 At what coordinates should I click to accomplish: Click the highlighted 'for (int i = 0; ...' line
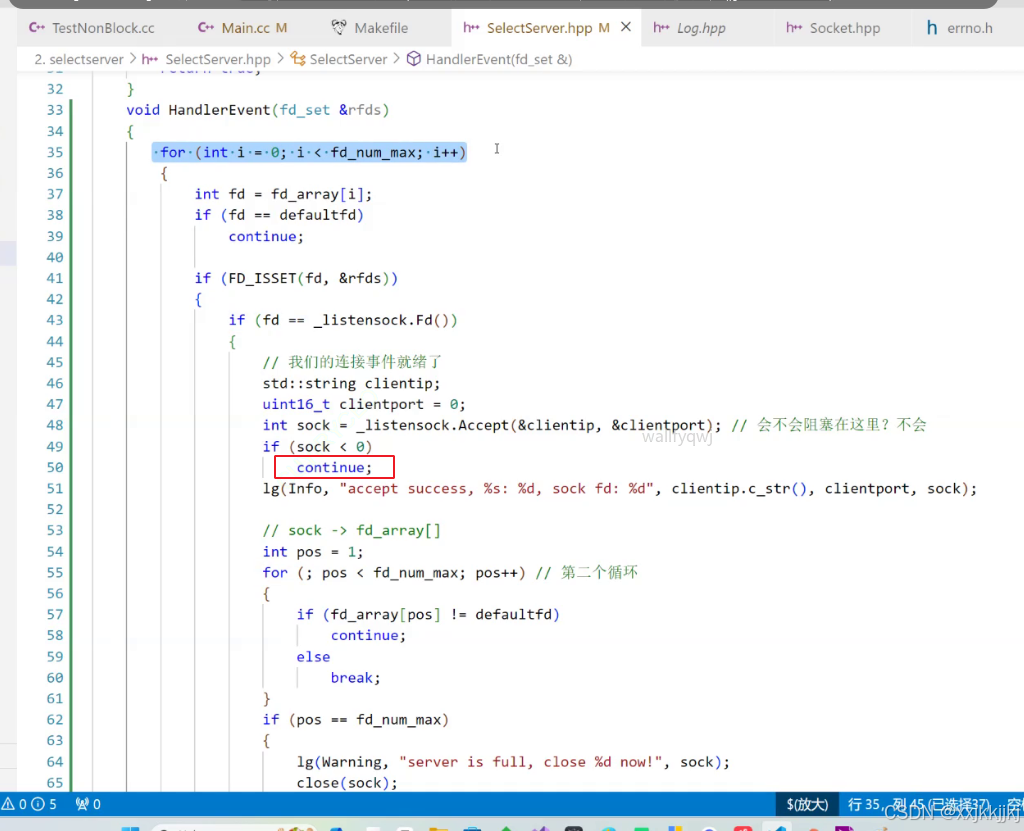pos(310,152)
